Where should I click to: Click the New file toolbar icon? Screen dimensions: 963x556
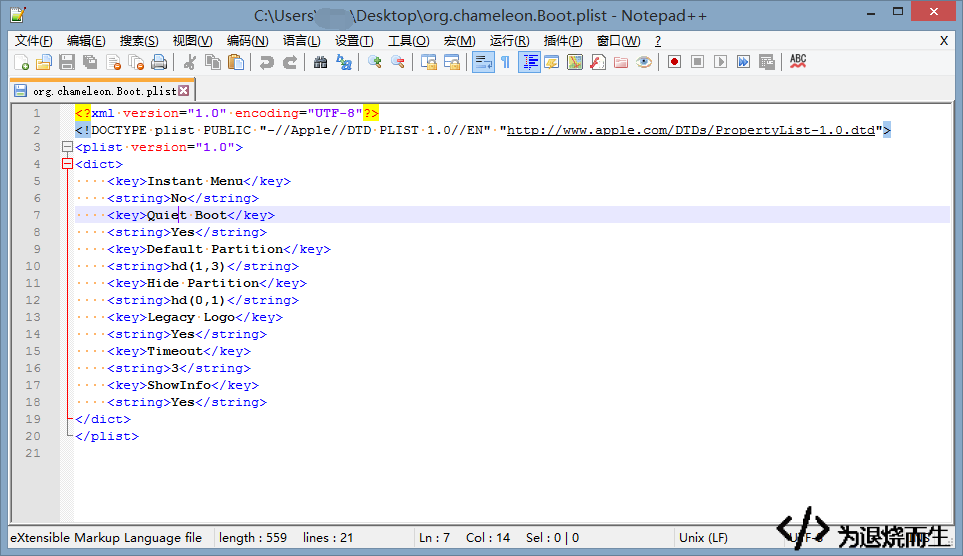tap(21, 62)
